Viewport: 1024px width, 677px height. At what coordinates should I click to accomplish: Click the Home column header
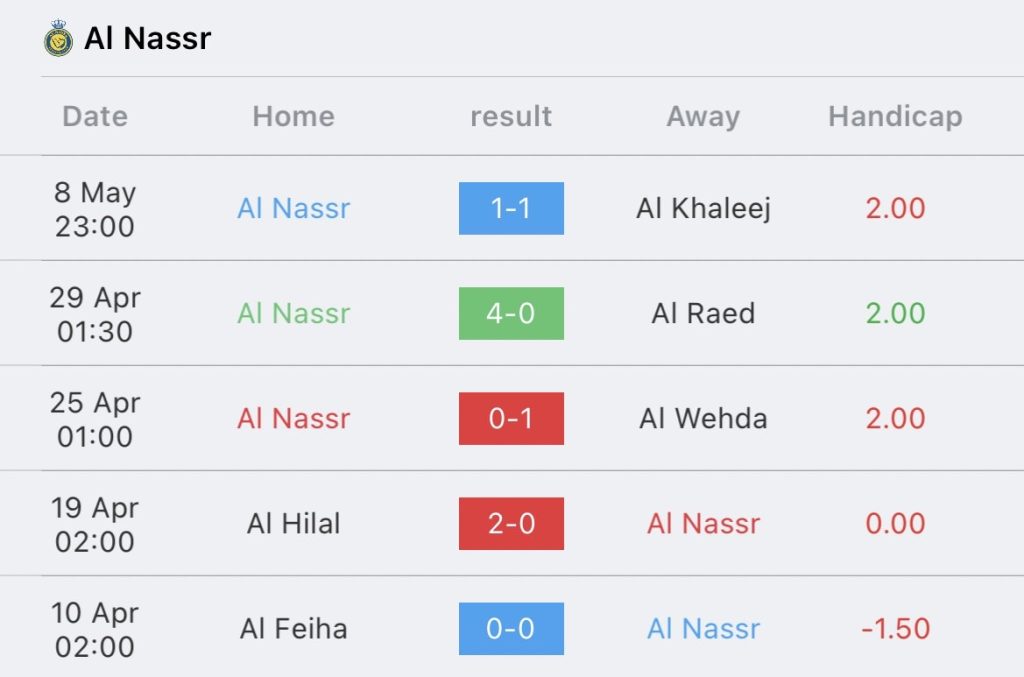[293, 116]
